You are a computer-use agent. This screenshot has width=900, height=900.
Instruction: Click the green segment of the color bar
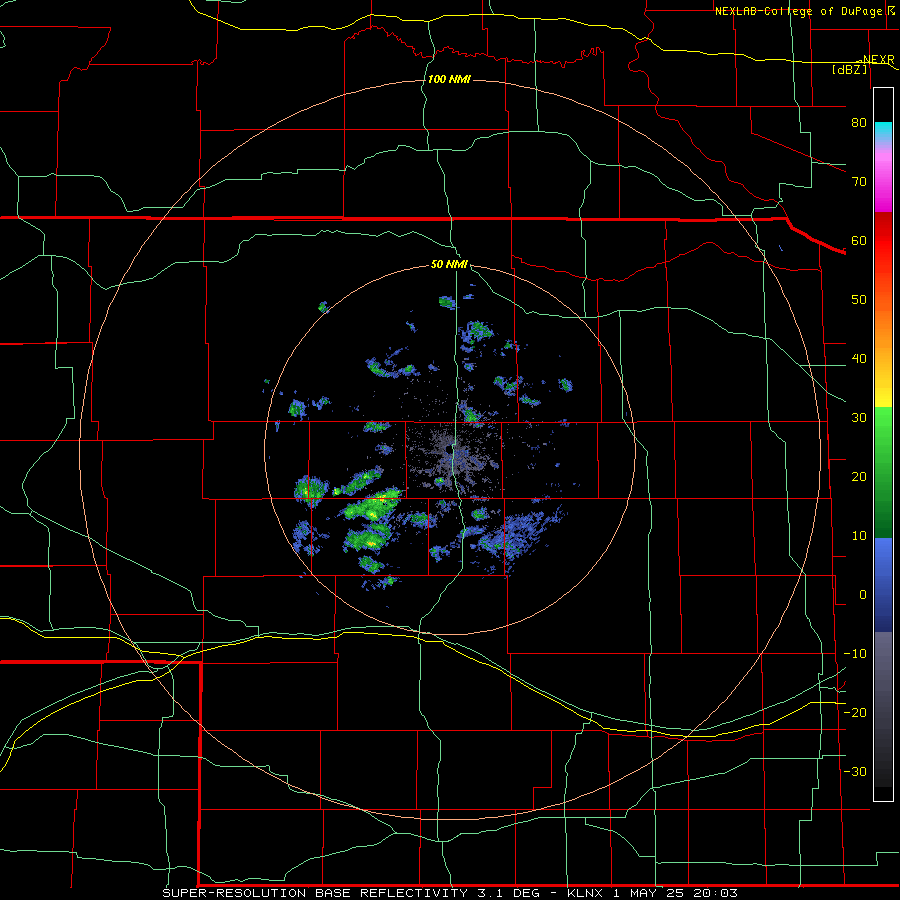click(x=883, y=472)
